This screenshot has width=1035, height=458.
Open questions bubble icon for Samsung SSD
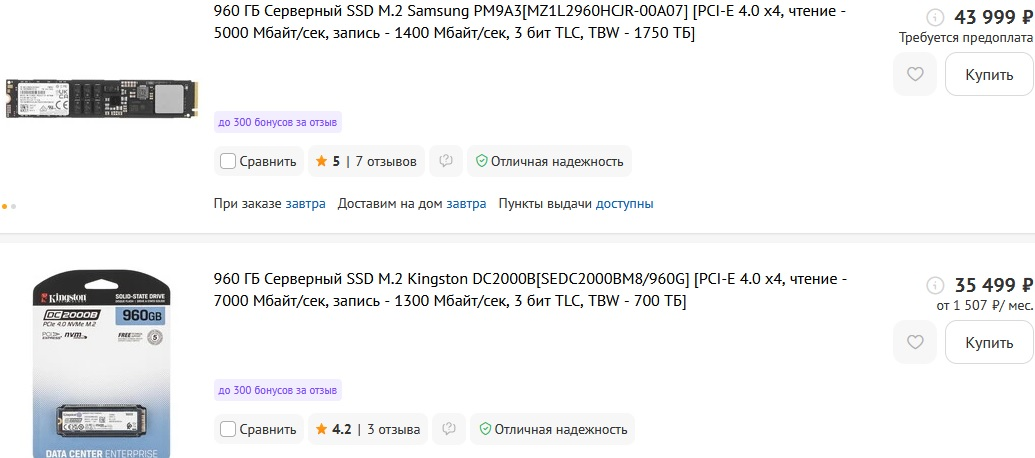(x=447, y=161)
